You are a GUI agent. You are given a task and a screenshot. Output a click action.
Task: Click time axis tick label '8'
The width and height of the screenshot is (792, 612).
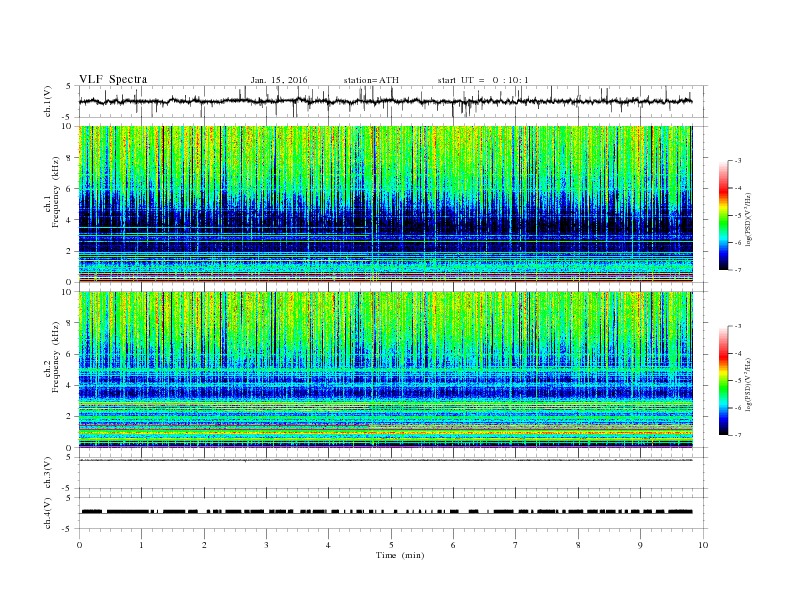pos(578,545)
